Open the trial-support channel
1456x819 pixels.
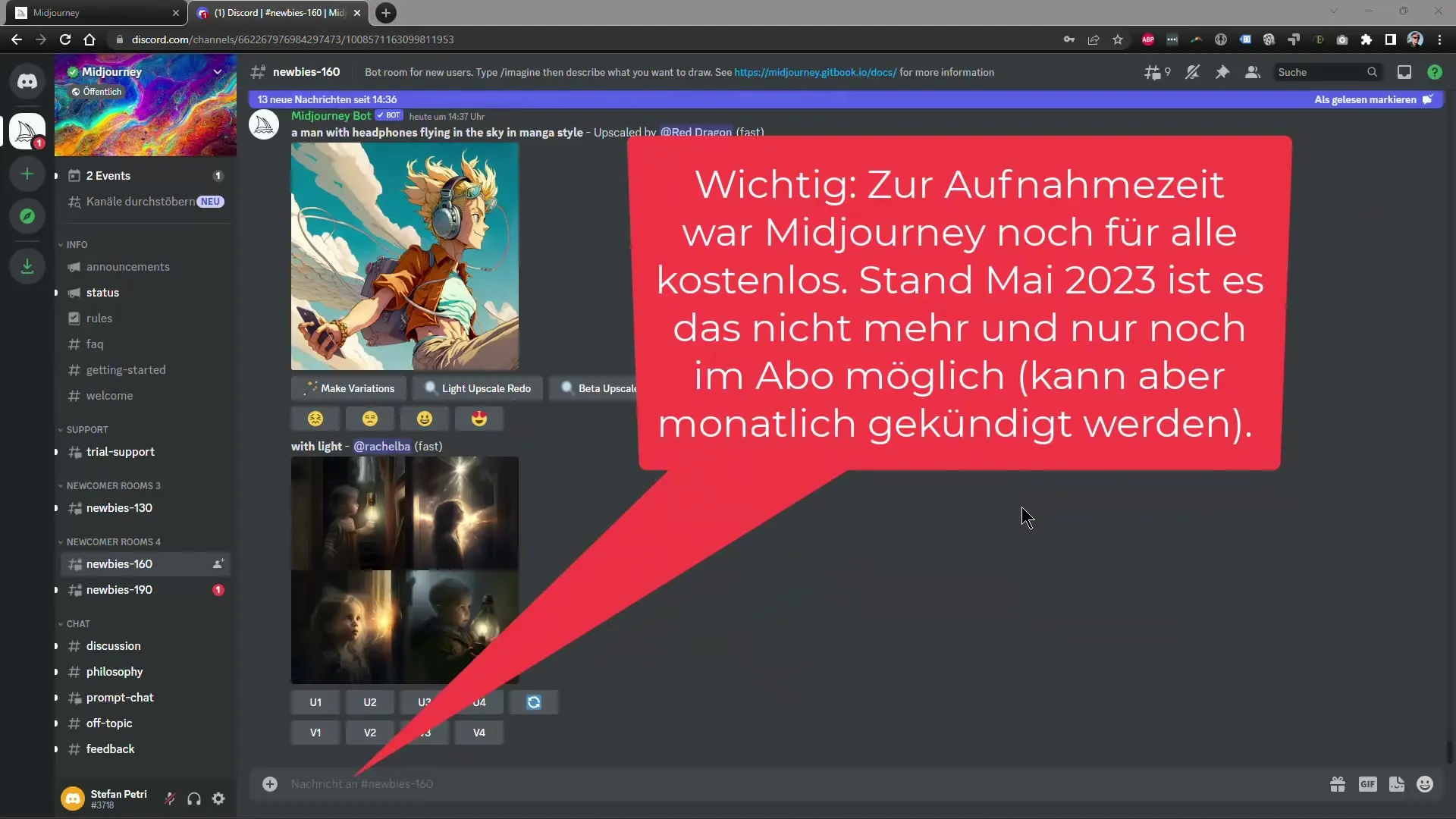[145, 452]
